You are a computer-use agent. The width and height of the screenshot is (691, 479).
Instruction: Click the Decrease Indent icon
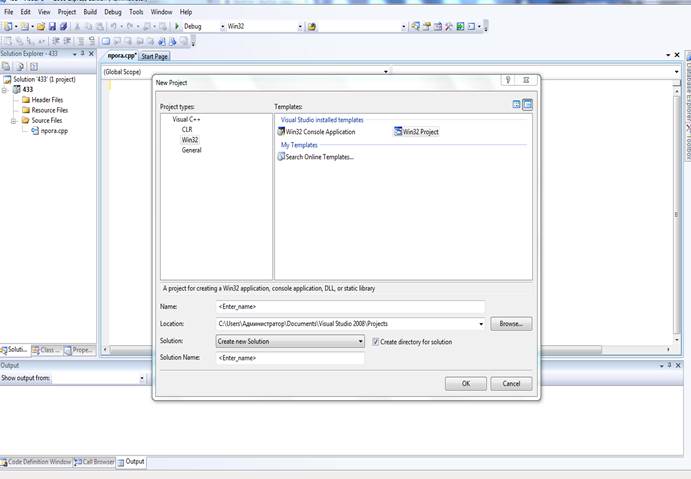coord(56,41)
